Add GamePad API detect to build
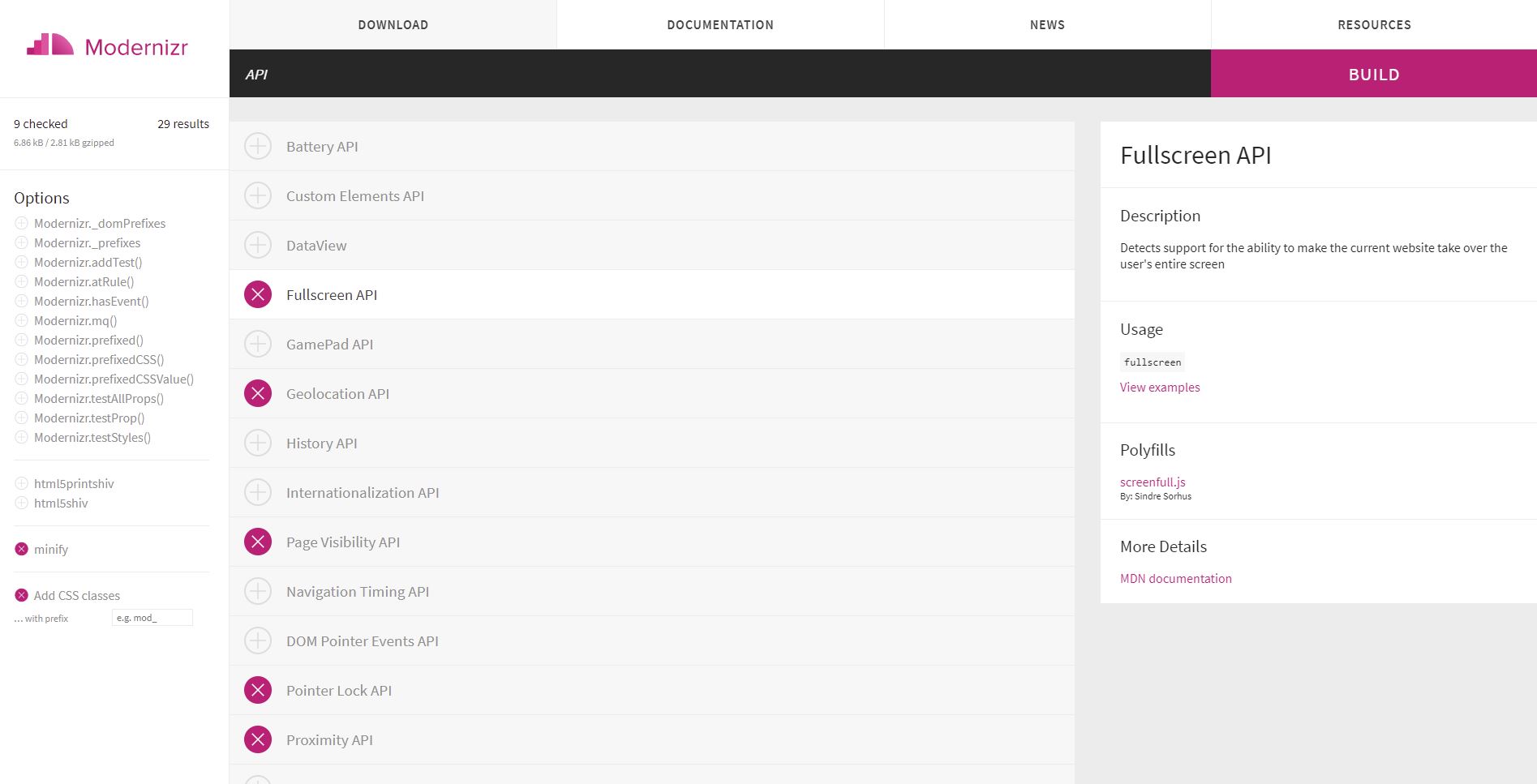1537x784 pixels. pos(258,344)
